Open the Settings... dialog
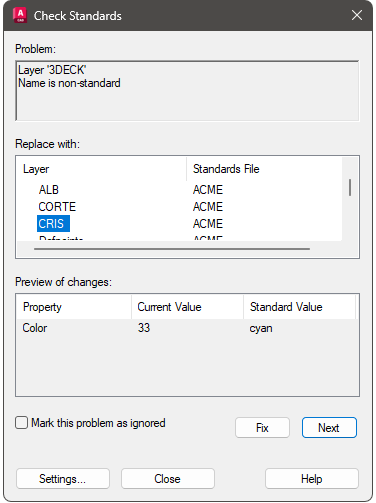Viewport: 376px width, 503px height. (63, 479)
